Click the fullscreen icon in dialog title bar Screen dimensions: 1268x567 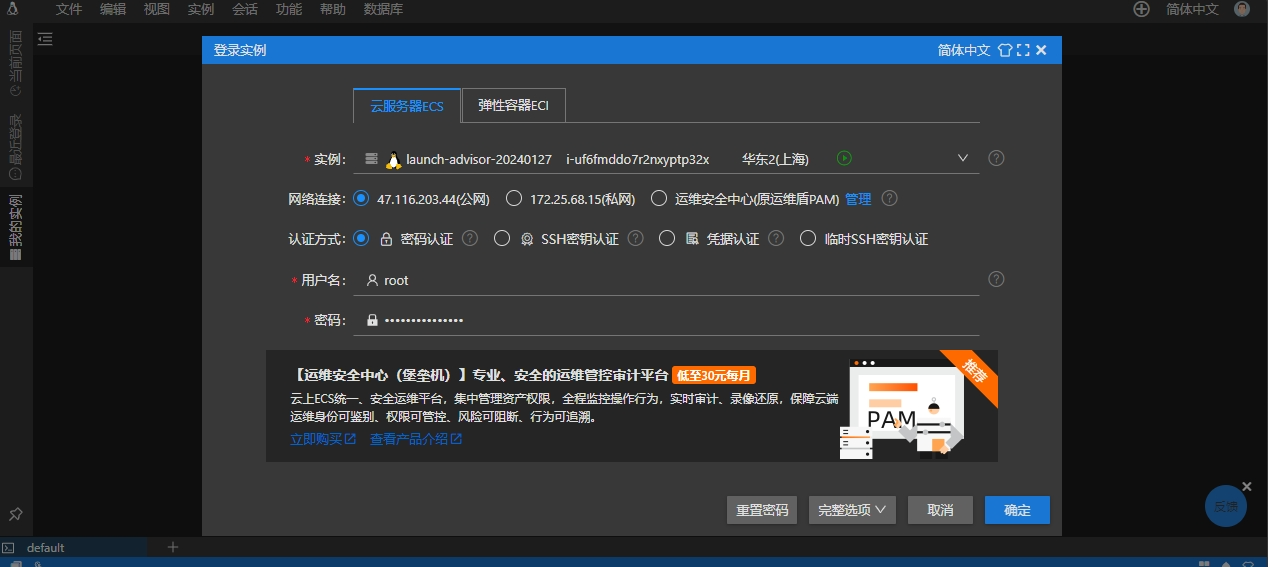pos(1023,50)
